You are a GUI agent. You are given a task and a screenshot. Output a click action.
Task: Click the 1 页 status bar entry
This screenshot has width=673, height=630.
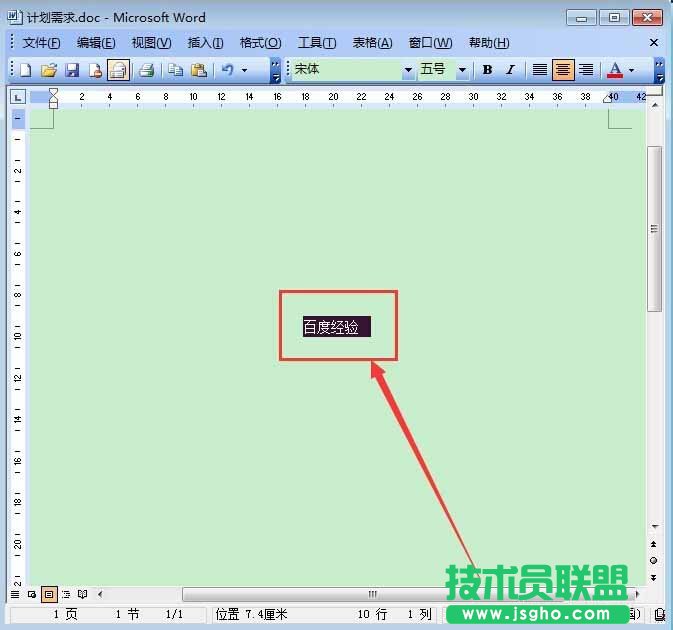tap(65, 615)
